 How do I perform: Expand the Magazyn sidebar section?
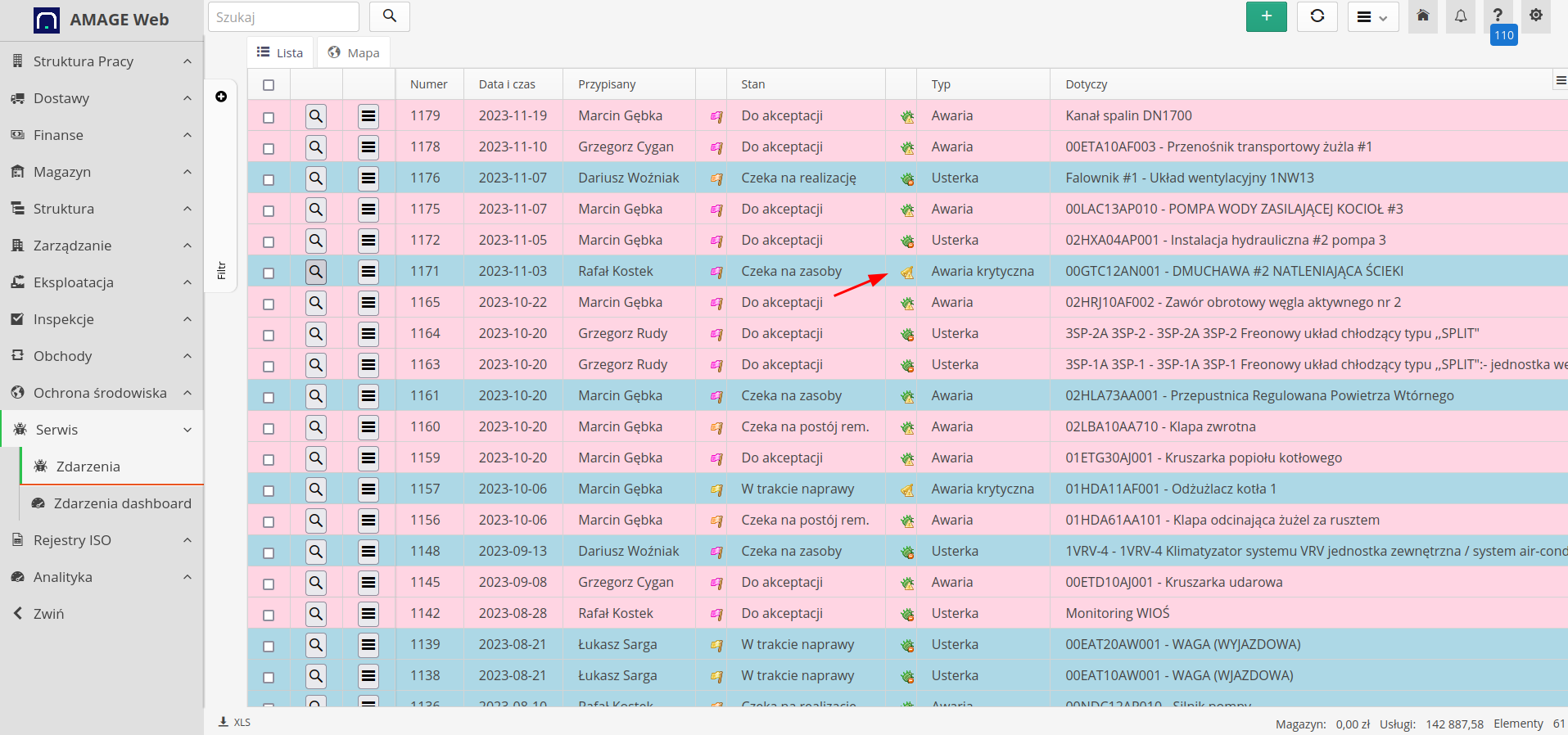click(102, 172)
